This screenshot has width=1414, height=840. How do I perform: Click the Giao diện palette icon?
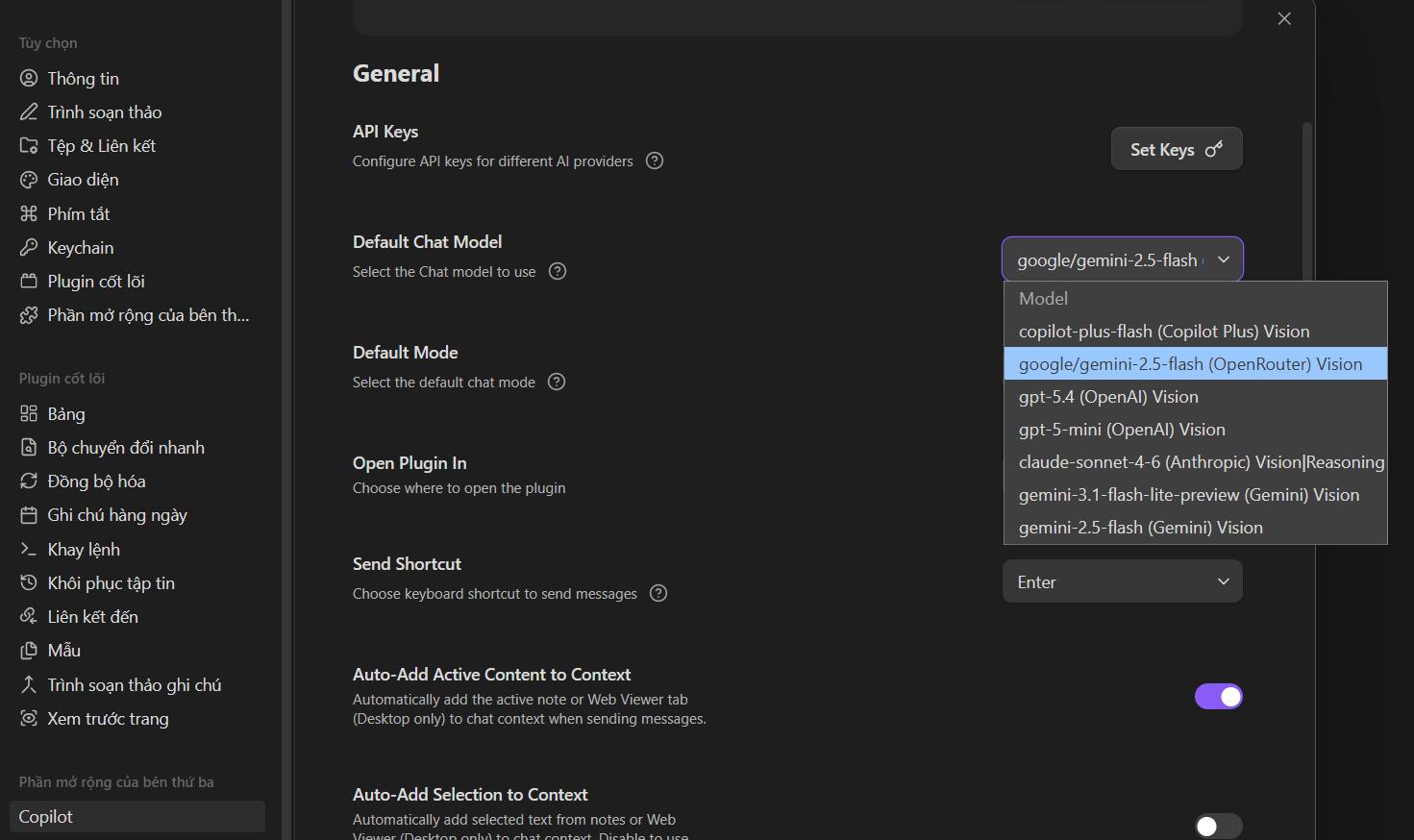tap(29, 179)
